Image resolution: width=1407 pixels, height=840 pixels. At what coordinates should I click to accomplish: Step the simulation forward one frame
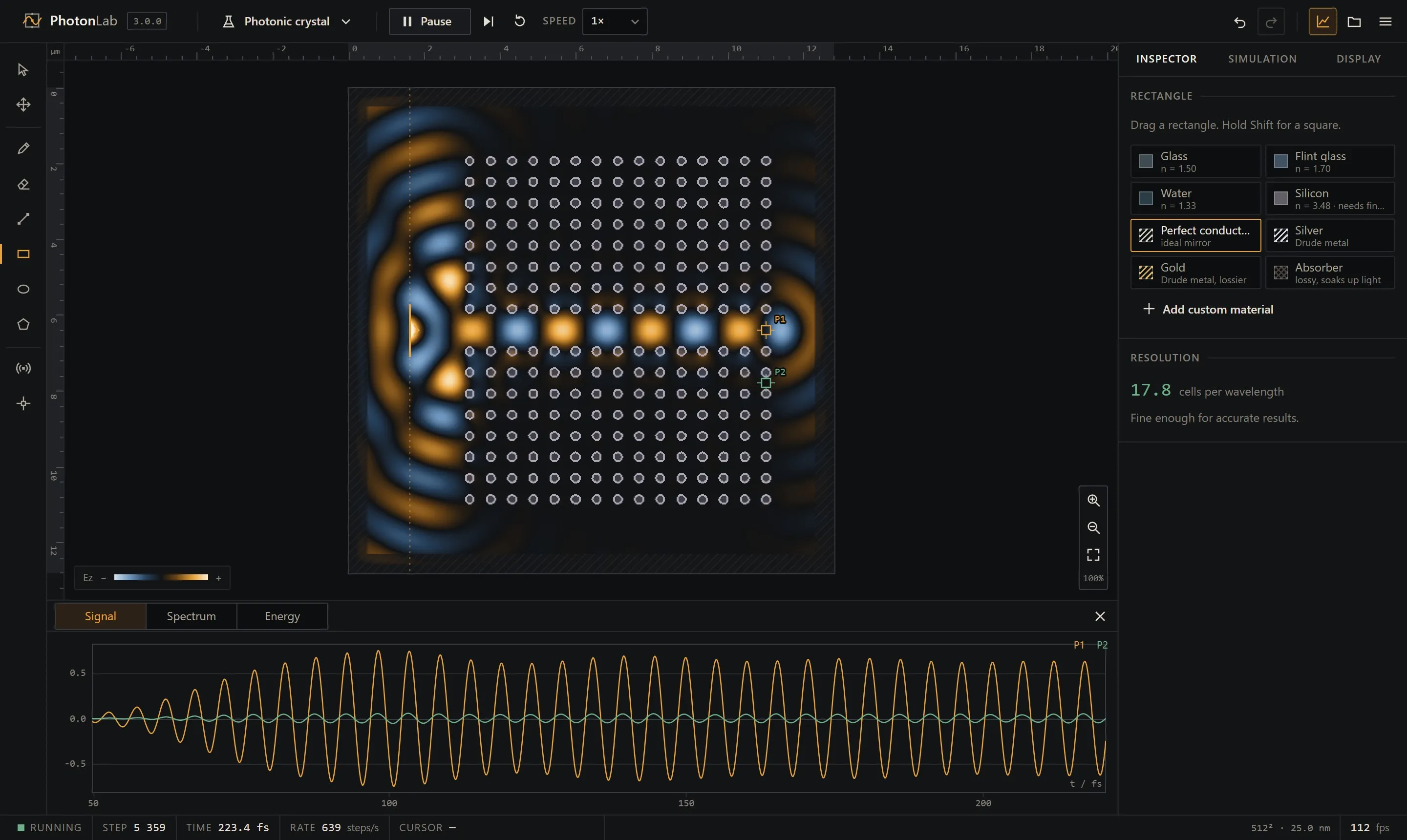(x=488, y=21)
